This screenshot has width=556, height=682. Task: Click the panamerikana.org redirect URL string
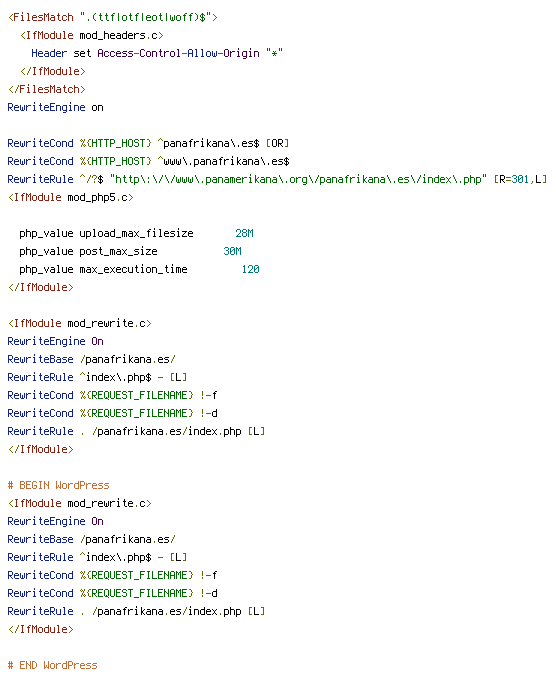point(298,180)
